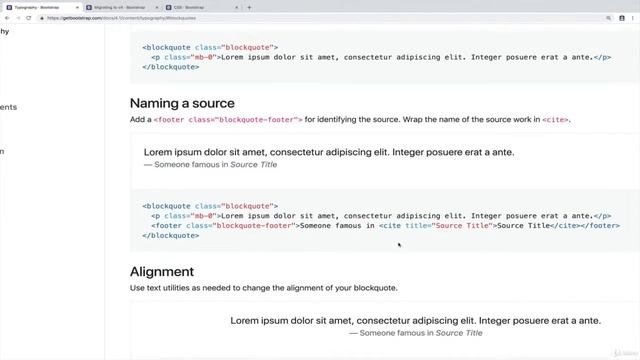Screen dimensions: 640x360
Task: Click the left-aligned Someone famous in Source Title footer
Action: coord(211,164)
